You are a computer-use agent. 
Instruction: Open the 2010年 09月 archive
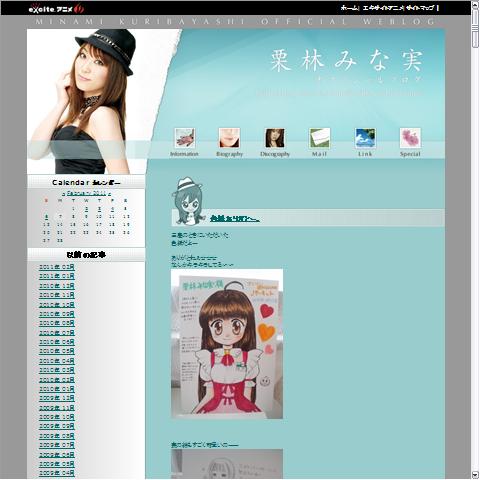[57, 314]
